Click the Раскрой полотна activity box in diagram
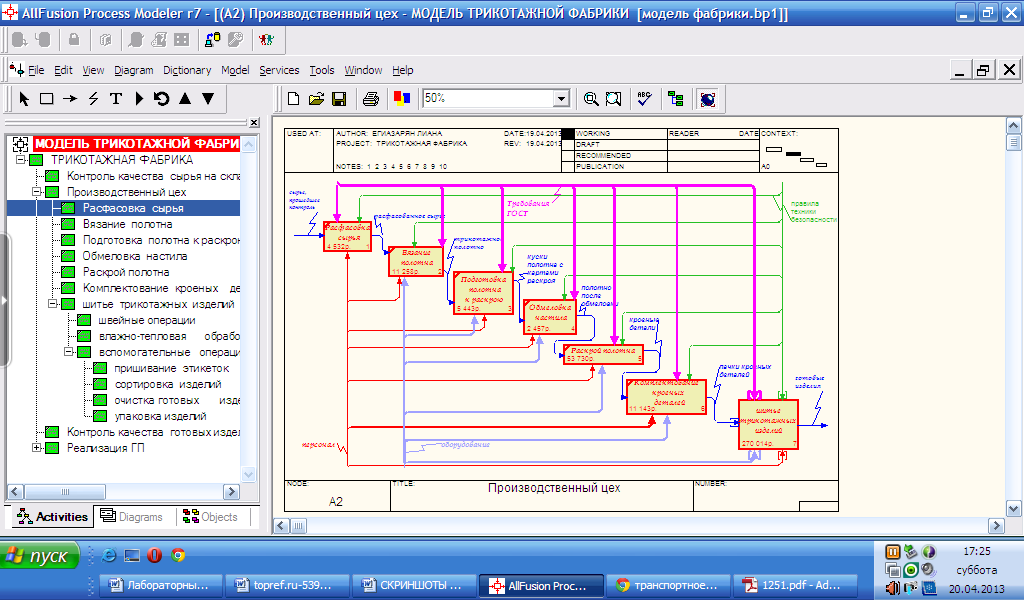Viewport: 1024px width, 600px height. pyautogui.click(x=603, y=354)
